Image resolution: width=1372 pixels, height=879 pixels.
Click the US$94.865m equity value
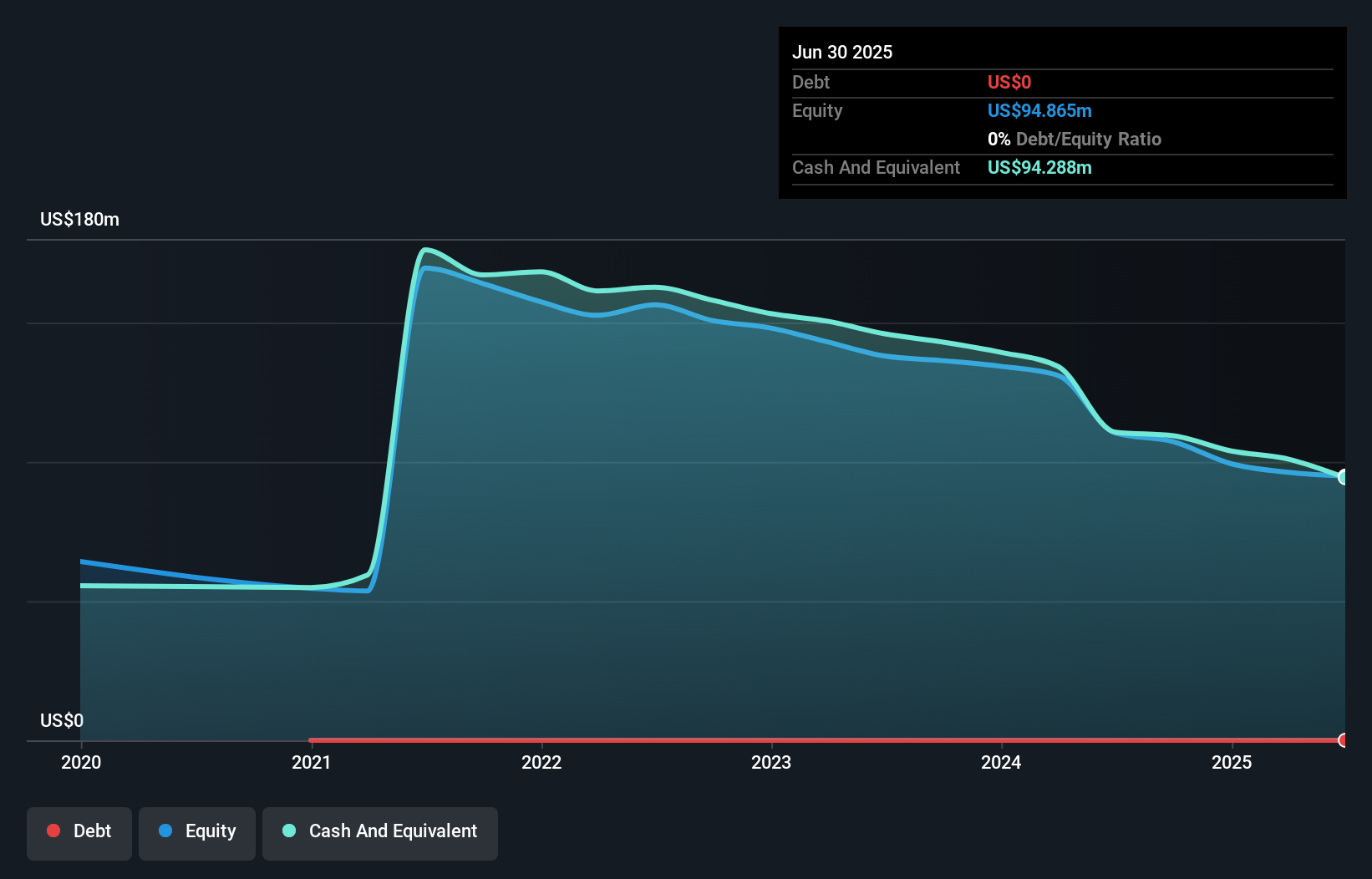coord(1039,110)
